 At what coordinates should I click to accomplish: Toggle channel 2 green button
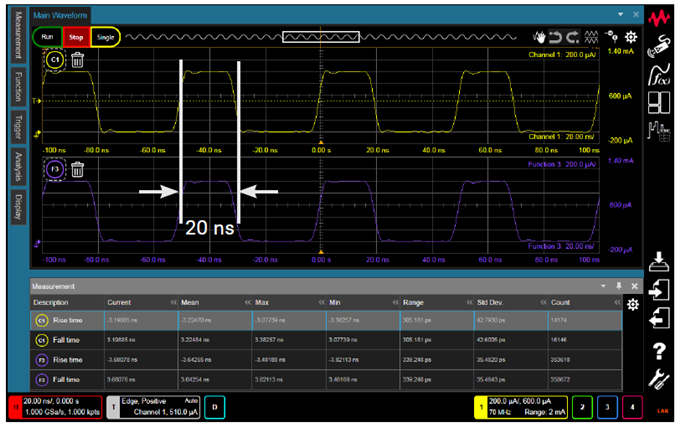(582, 407)
